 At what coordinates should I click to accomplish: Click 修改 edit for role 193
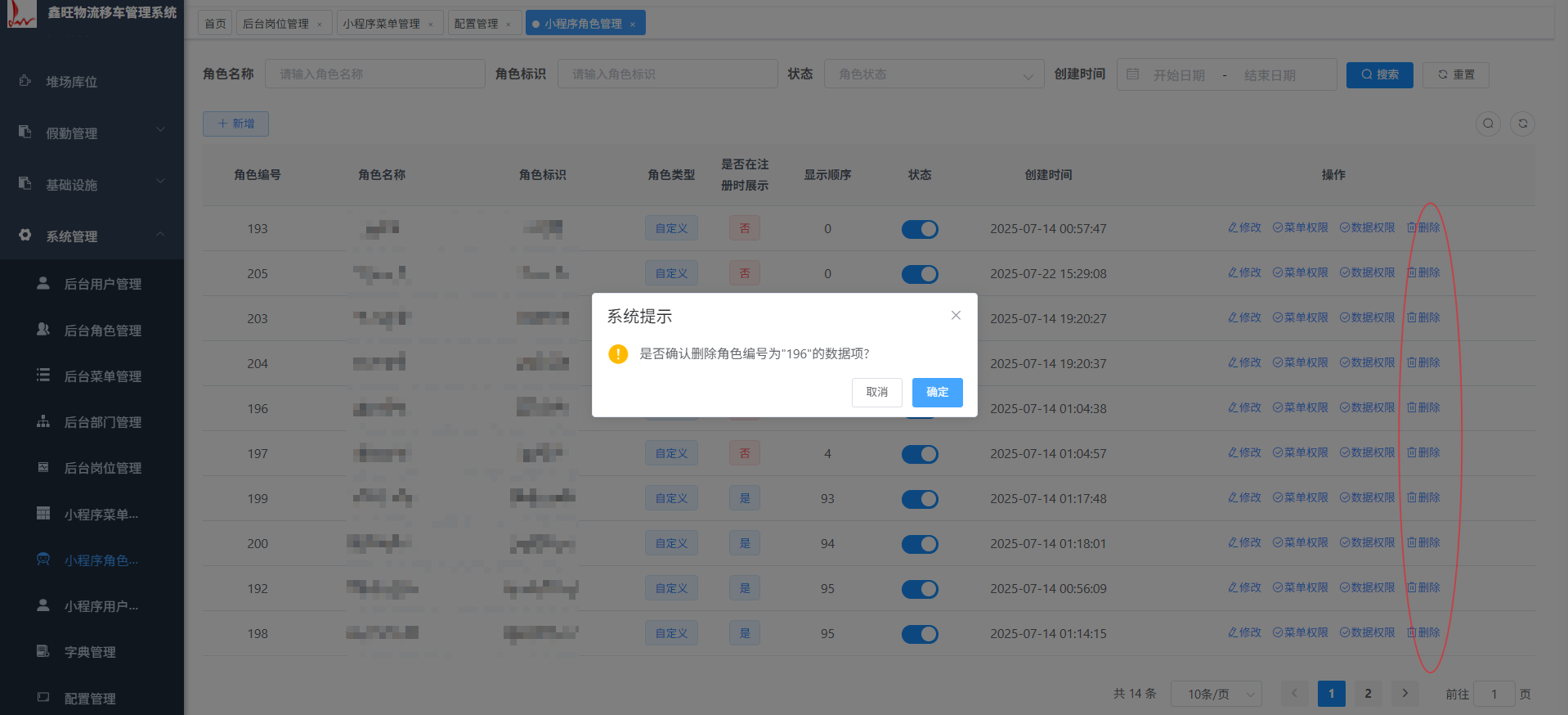click(1244, 227)
